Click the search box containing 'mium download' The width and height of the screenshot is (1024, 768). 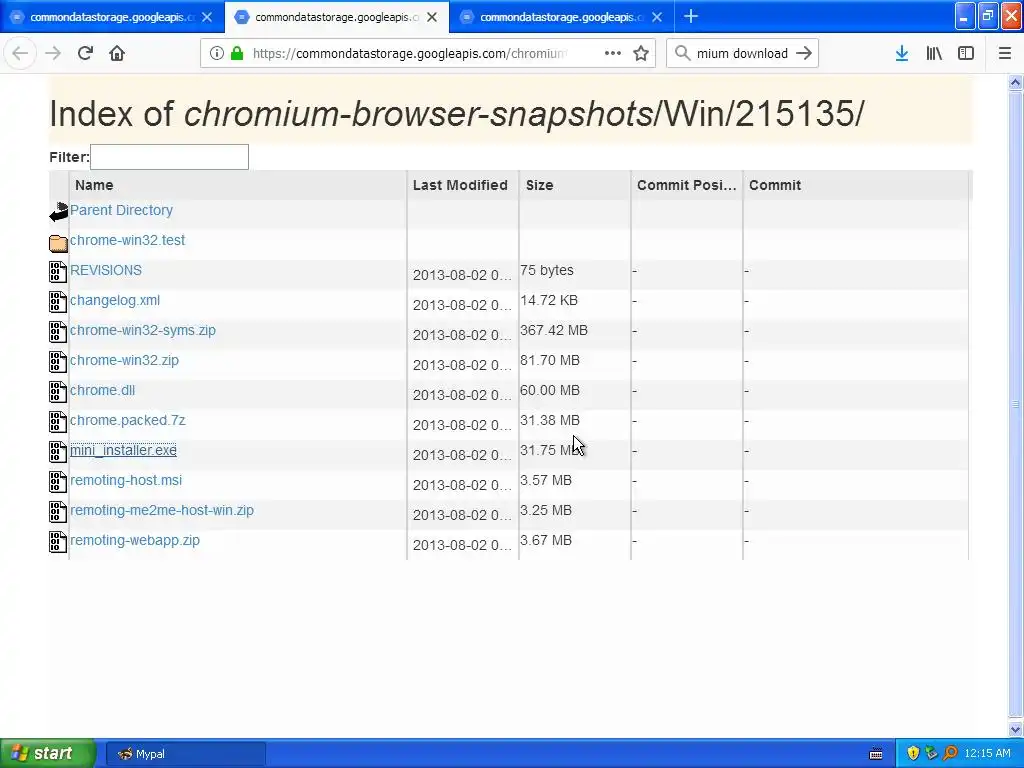742,53
